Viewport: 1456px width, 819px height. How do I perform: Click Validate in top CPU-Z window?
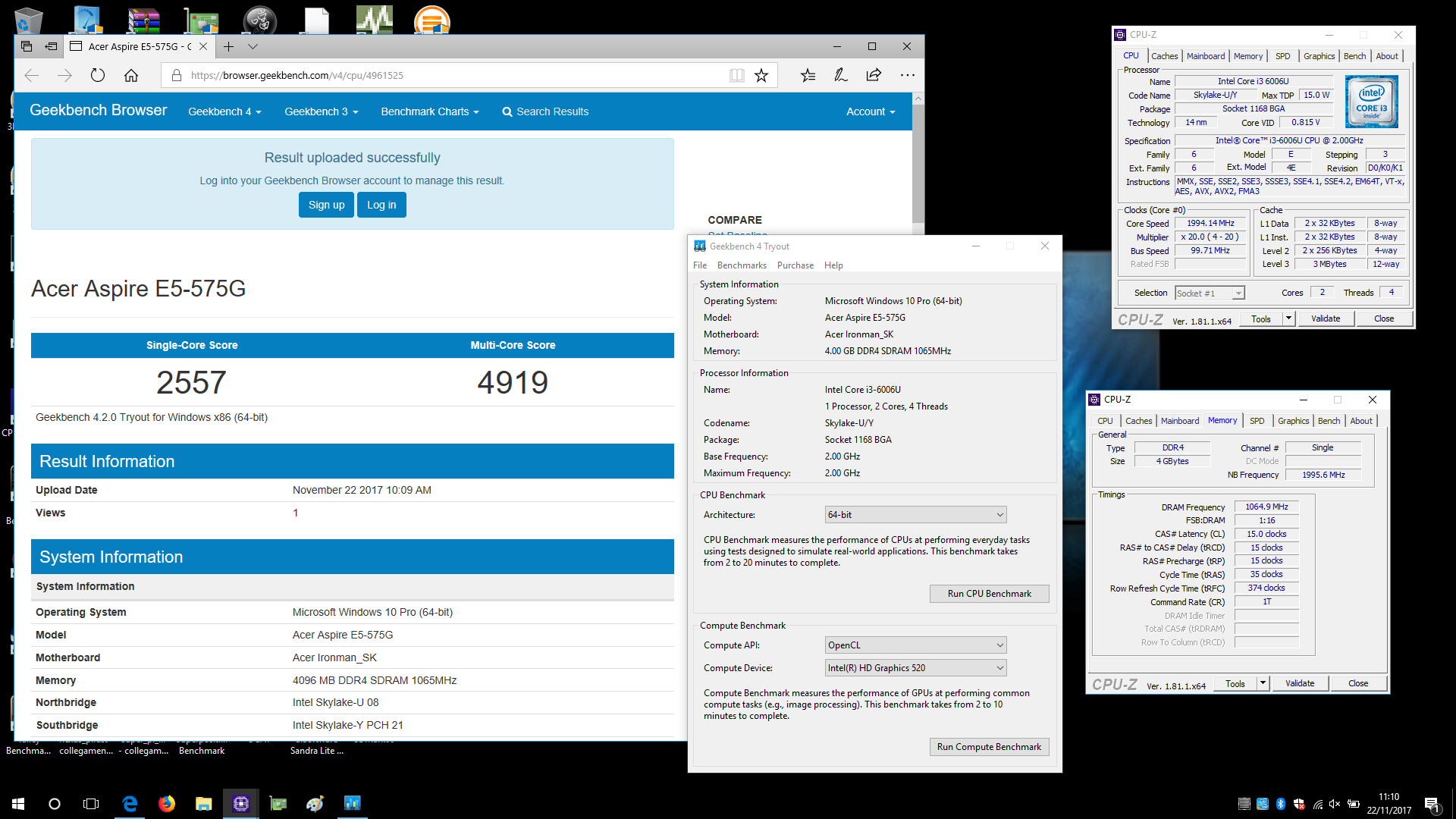(1326, 318)
